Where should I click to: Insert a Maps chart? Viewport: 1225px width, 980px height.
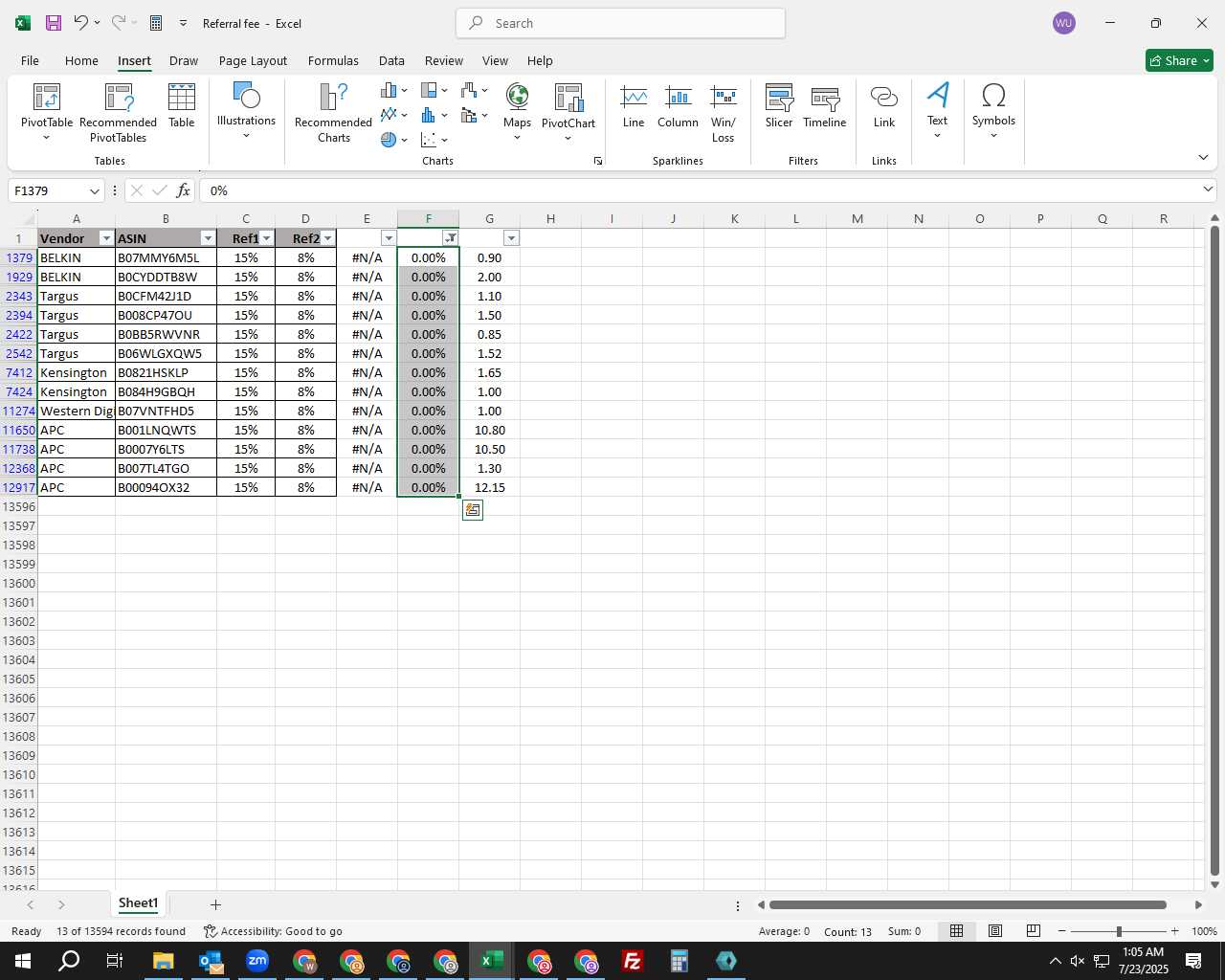[517, 113]
